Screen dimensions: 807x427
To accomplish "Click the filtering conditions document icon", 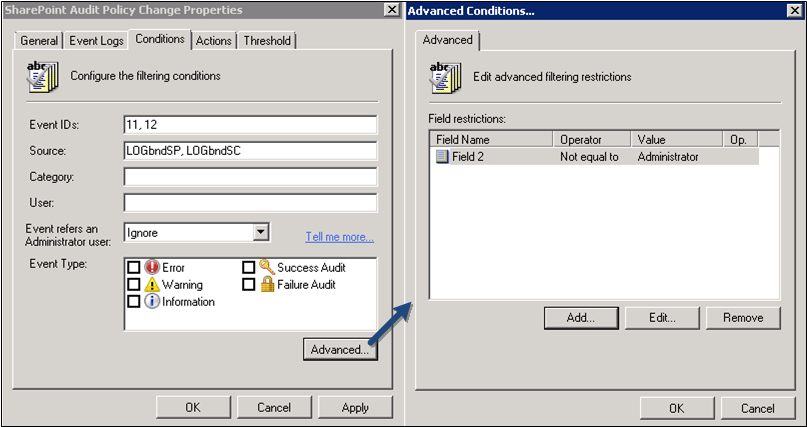I will [43, 77].
